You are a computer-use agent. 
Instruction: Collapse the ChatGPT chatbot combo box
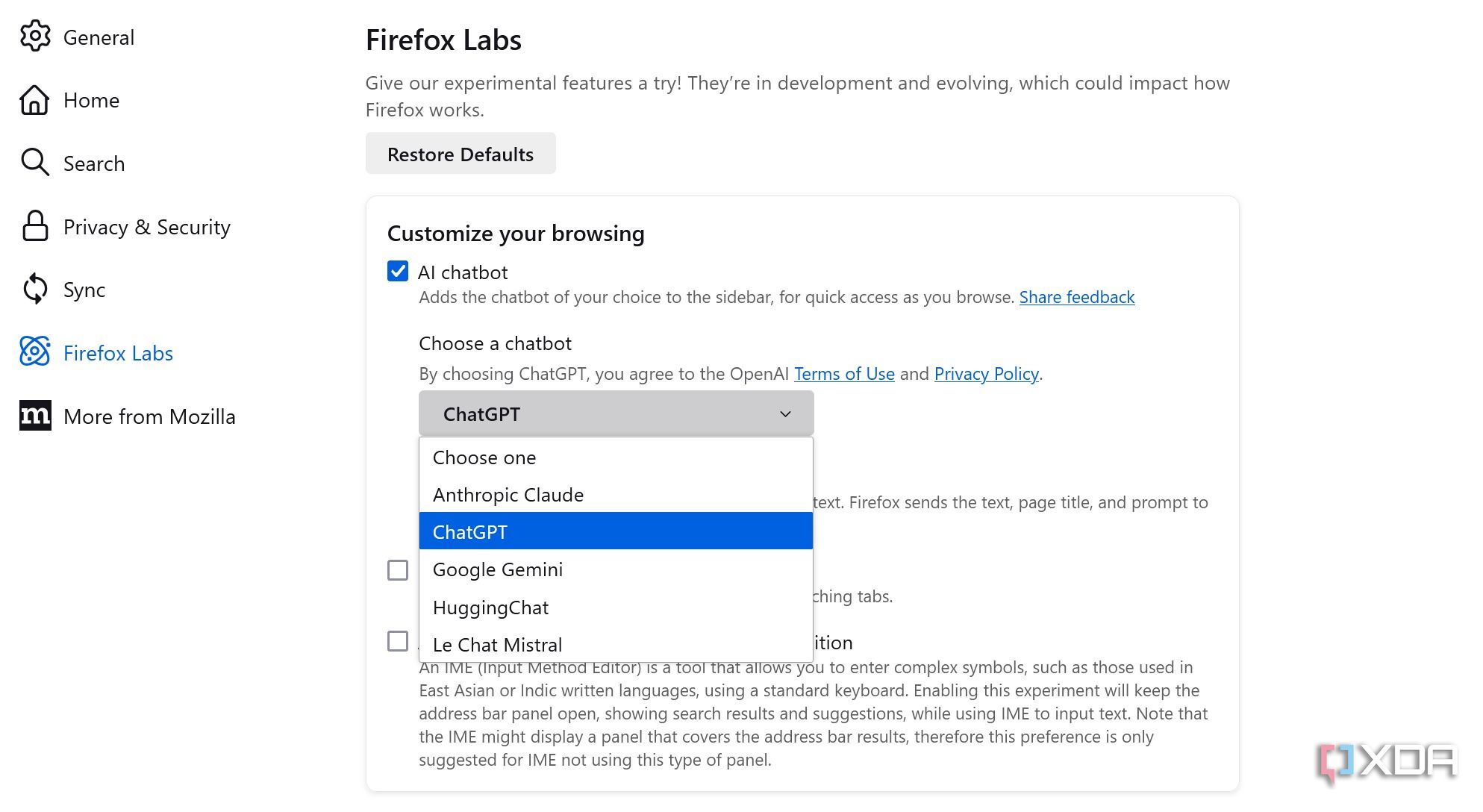tap(616, 413)
